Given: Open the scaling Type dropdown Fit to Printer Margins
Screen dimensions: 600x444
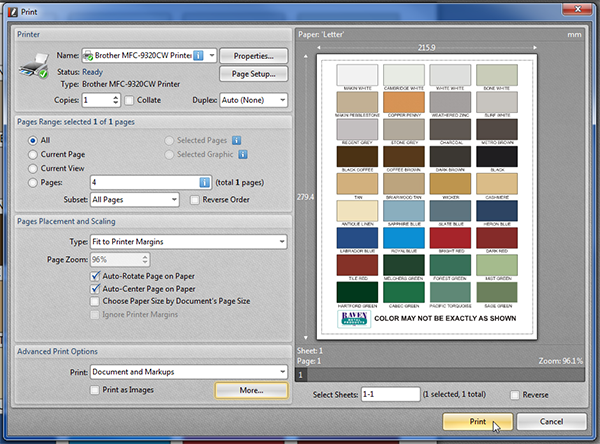Looking at the screenshot, I should (189, 242).
